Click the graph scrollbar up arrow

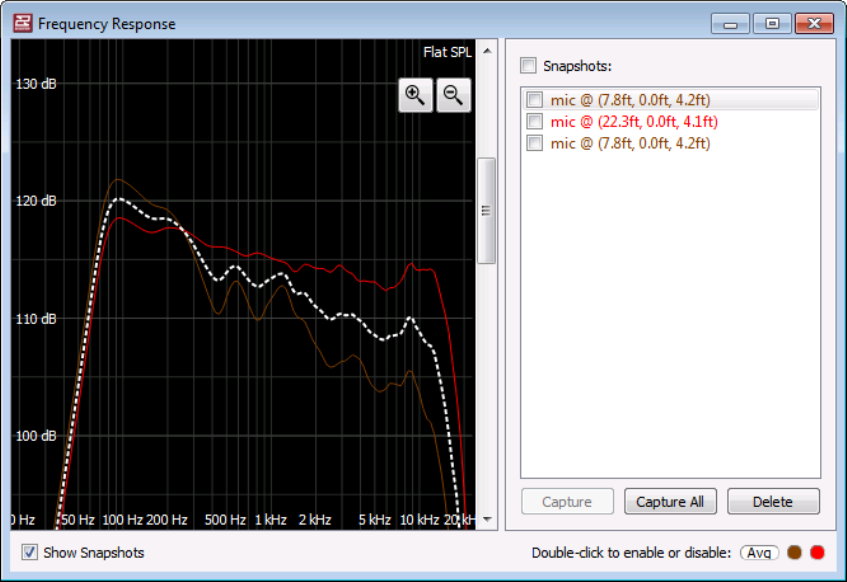487,51
